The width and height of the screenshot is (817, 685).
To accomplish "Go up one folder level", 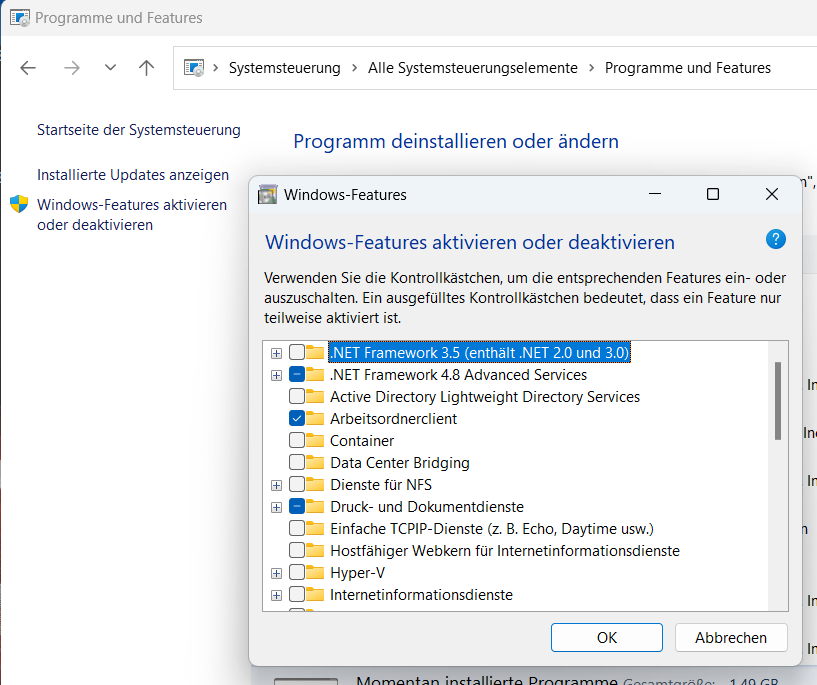I will 146,68.
